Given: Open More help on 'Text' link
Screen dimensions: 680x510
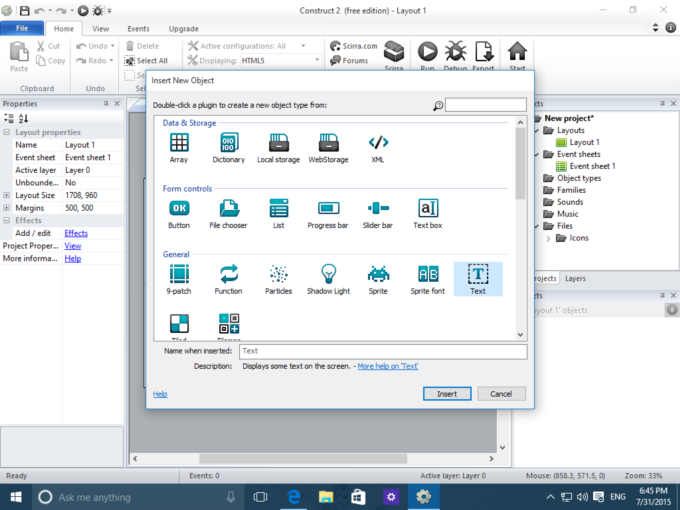Looking at the screenshot, I should [x=388, y=366].
